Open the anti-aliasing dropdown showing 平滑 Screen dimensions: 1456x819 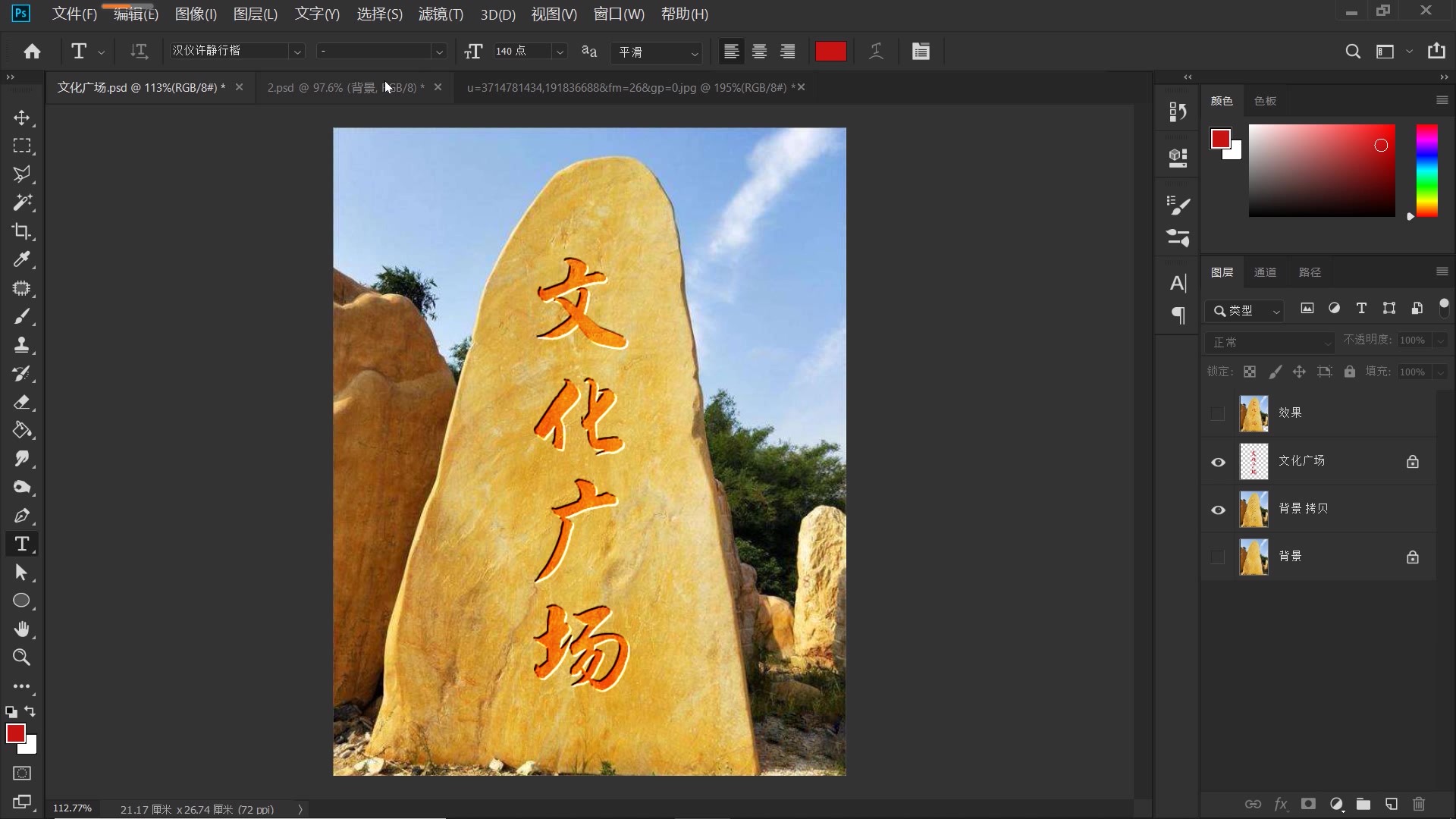[x=655, y=53]
